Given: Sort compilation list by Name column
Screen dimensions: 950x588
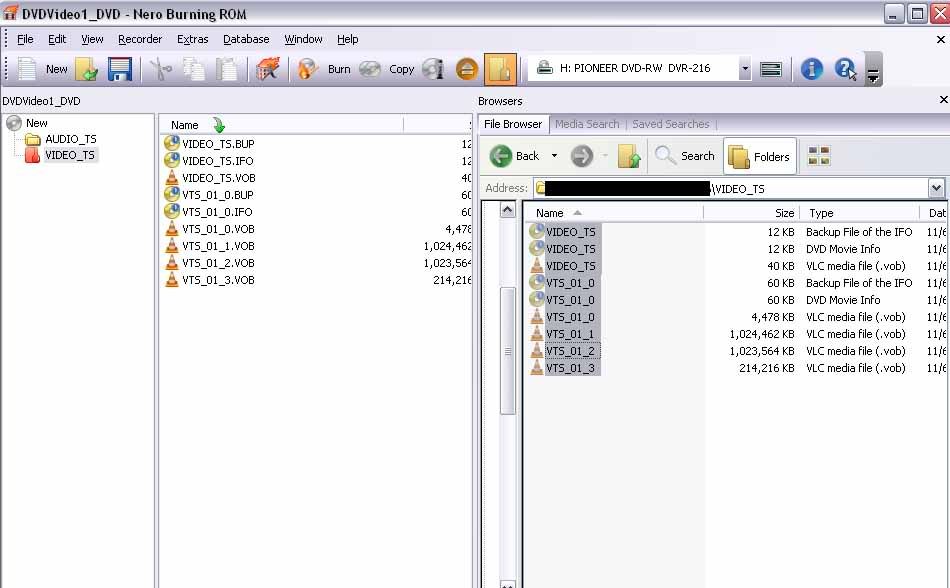Looking at the screenshot, I should point(184,125).
